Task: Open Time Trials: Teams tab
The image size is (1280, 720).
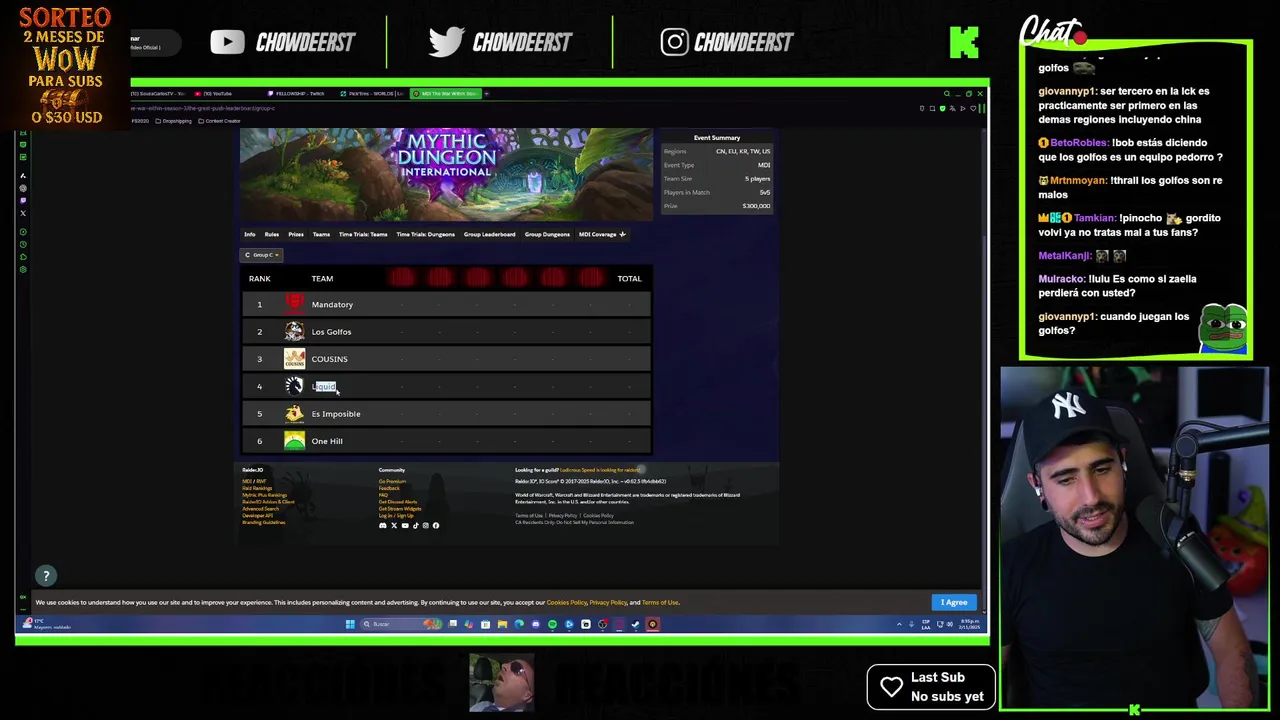Action: click(x=363, y=234)
